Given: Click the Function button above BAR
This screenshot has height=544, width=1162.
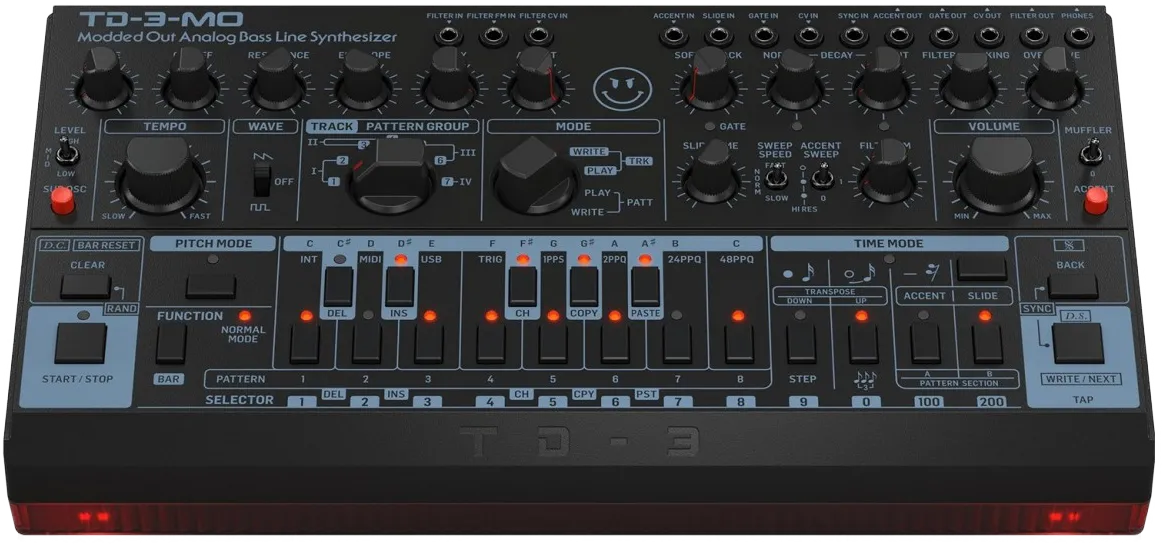Looking at the screenshot, I should click(x=171, y=344).
